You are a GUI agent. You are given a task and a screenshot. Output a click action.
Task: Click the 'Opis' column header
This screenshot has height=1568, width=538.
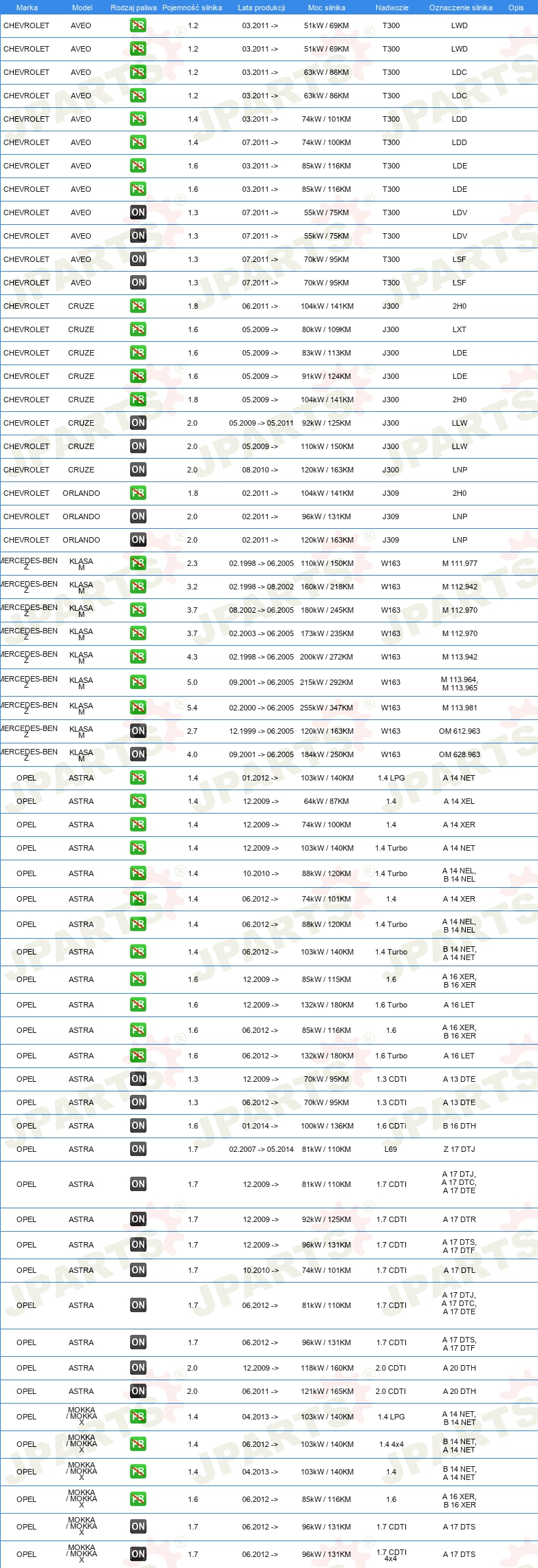click(x=516, y=8)
